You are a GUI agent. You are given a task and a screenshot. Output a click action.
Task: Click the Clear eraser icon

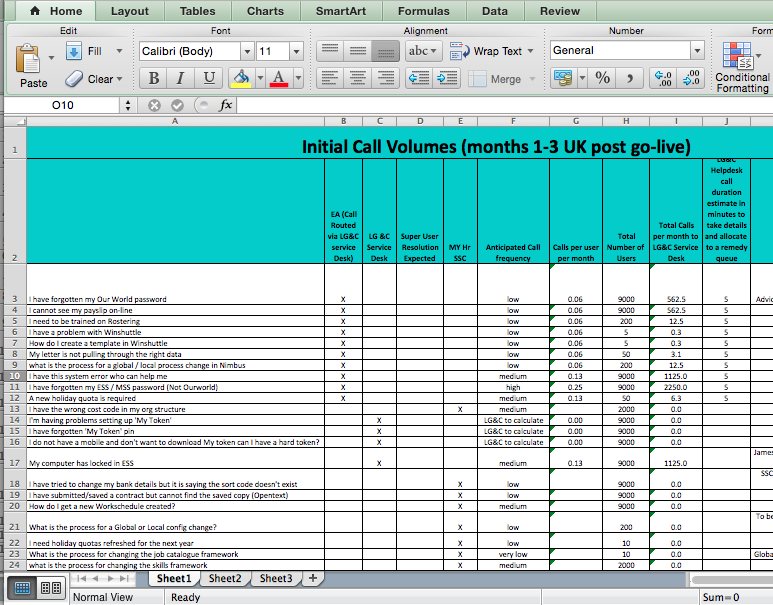[74, 79]
